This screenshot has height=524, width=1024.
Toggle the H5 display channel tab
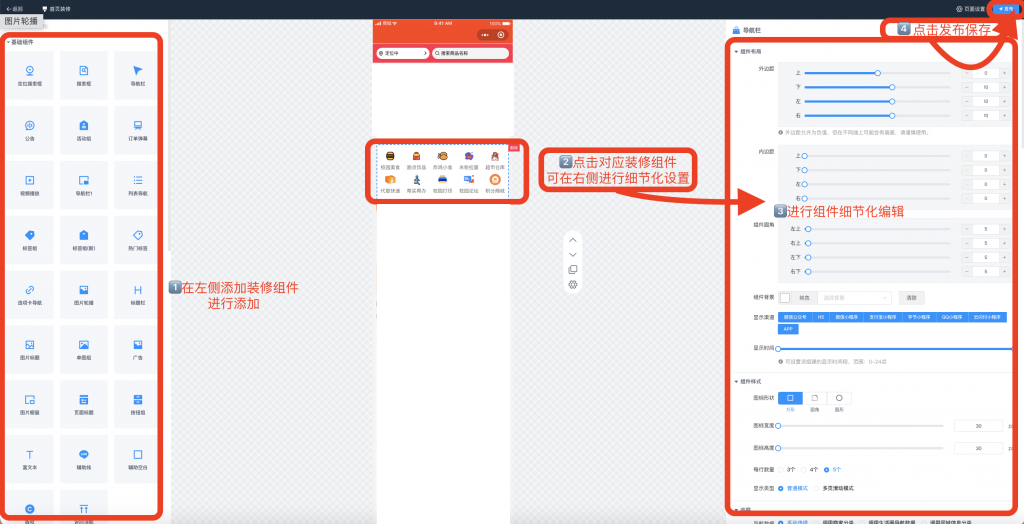click(820, 317)
